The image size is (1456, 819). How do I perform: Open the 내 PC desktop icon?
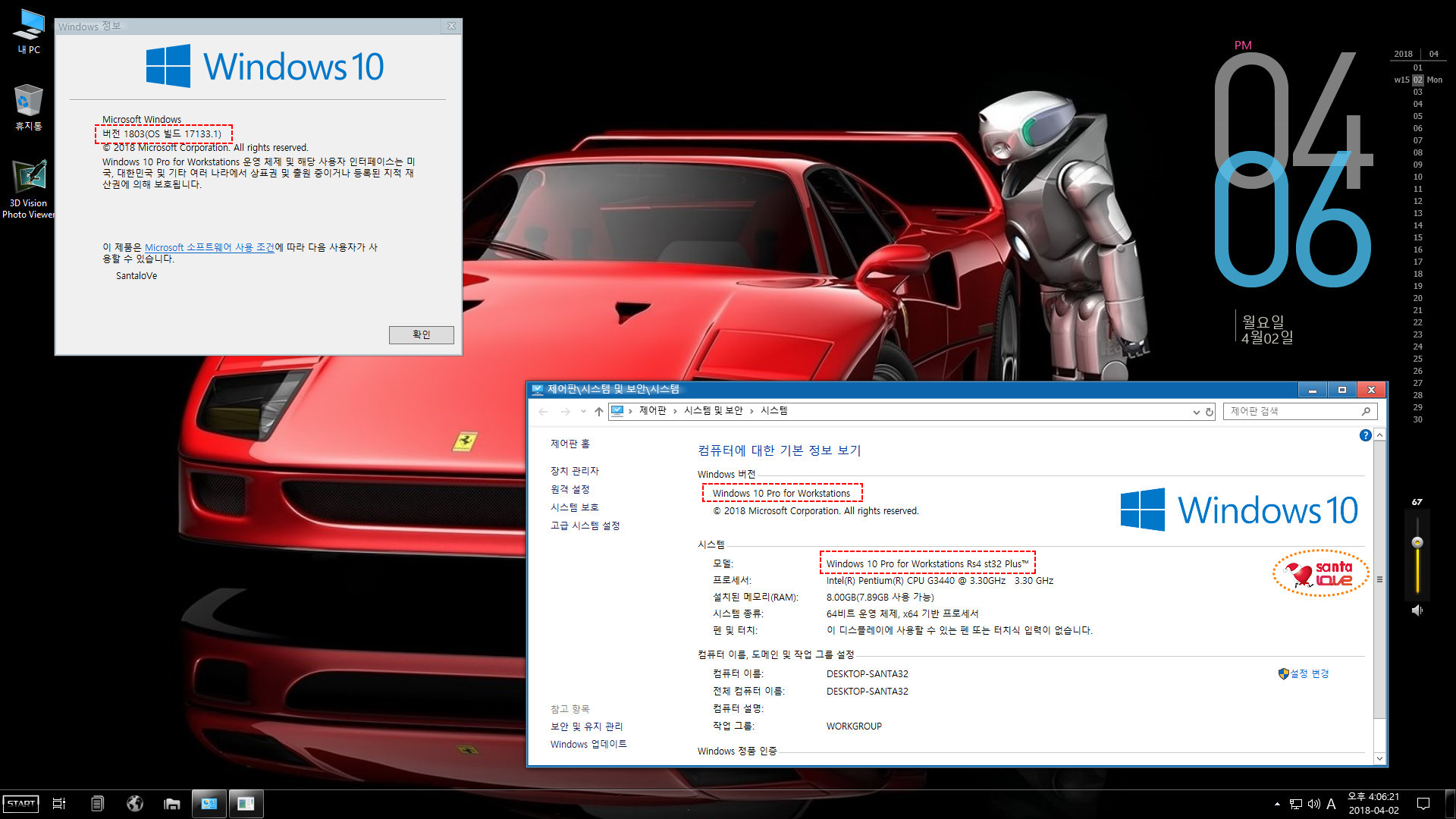29,32
